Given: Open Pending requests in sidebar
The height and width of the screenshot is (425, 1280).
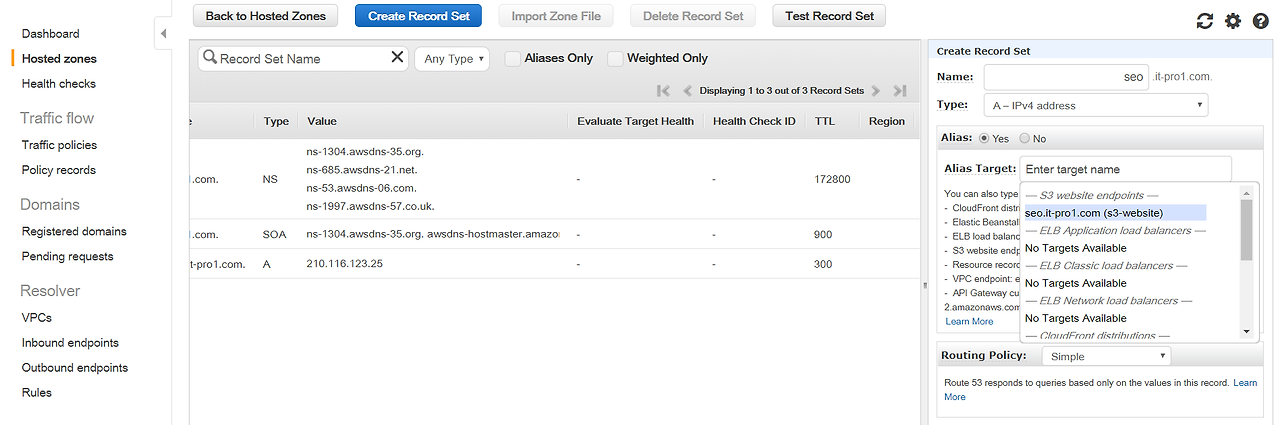Looking at the screenshot, I should 67,256.
